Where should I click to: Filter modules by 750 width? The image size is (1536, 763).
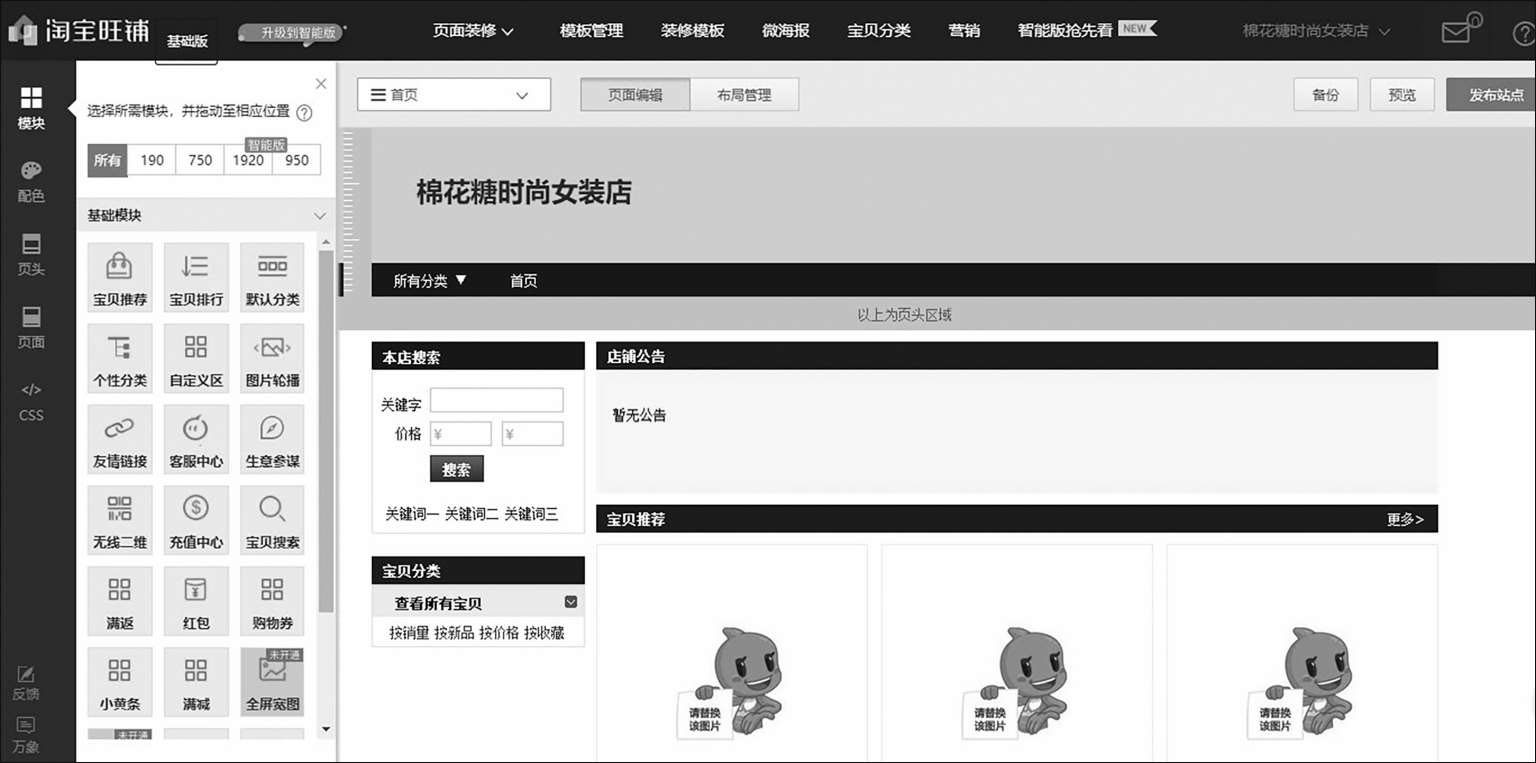click(200, 160)
